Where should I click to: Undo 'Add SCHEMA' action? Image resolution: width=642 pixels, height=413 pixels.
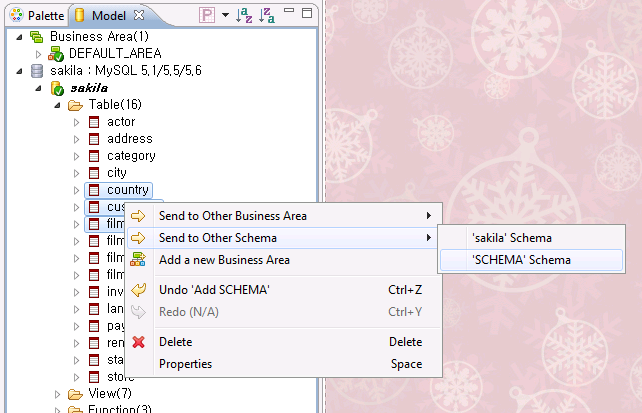pos(284,290)
